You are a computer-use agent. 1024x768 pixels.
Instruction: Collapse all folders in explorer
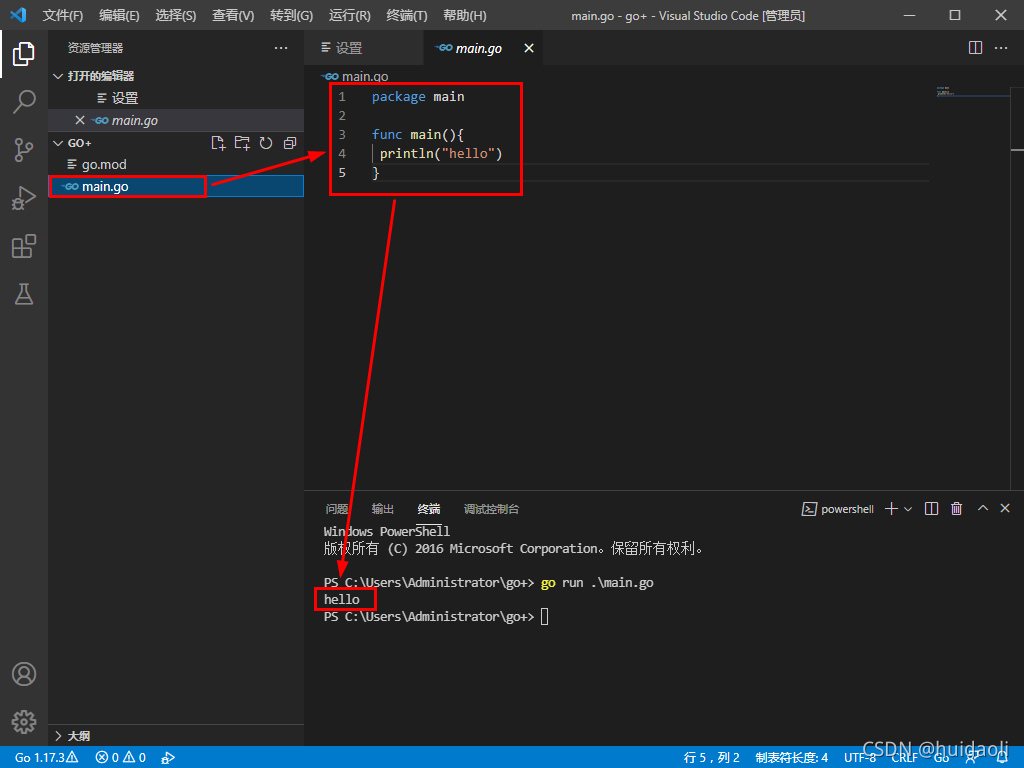pos(290,143)
